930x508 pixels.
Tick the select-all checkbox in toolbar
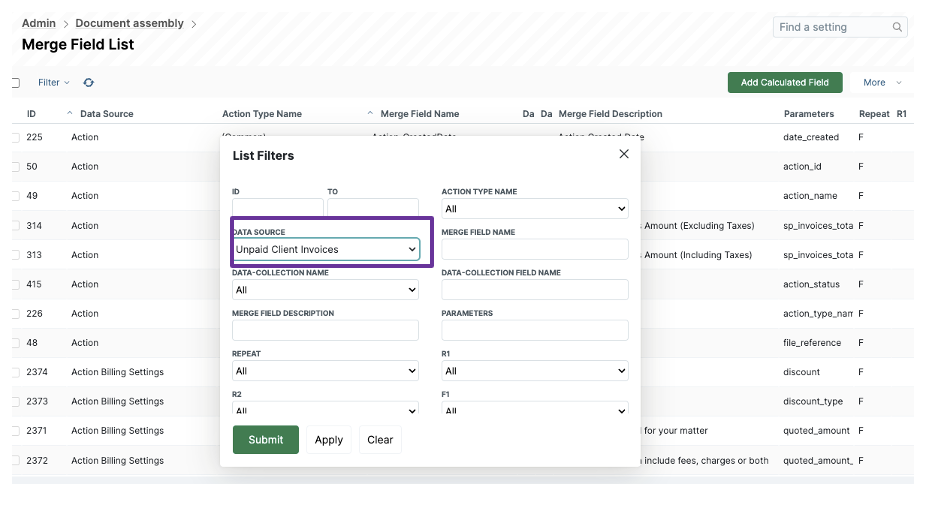coord(15,82)
